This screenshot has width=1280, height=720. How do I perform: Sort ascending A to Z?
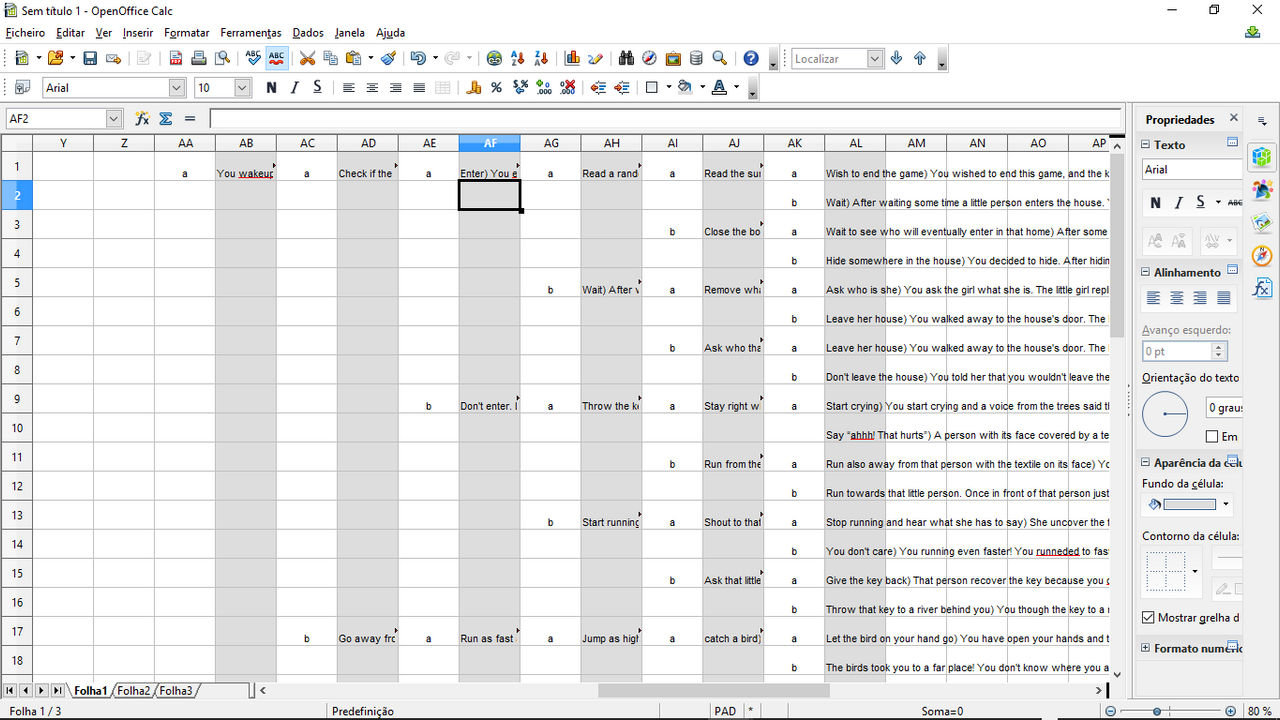518,58
